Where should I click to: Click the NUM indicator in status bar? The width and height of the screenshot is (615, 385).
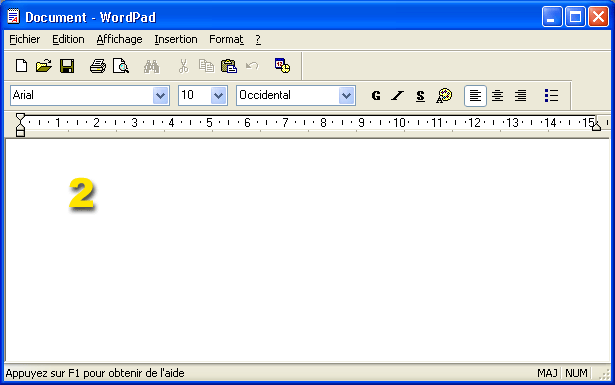tap(576, 373)
